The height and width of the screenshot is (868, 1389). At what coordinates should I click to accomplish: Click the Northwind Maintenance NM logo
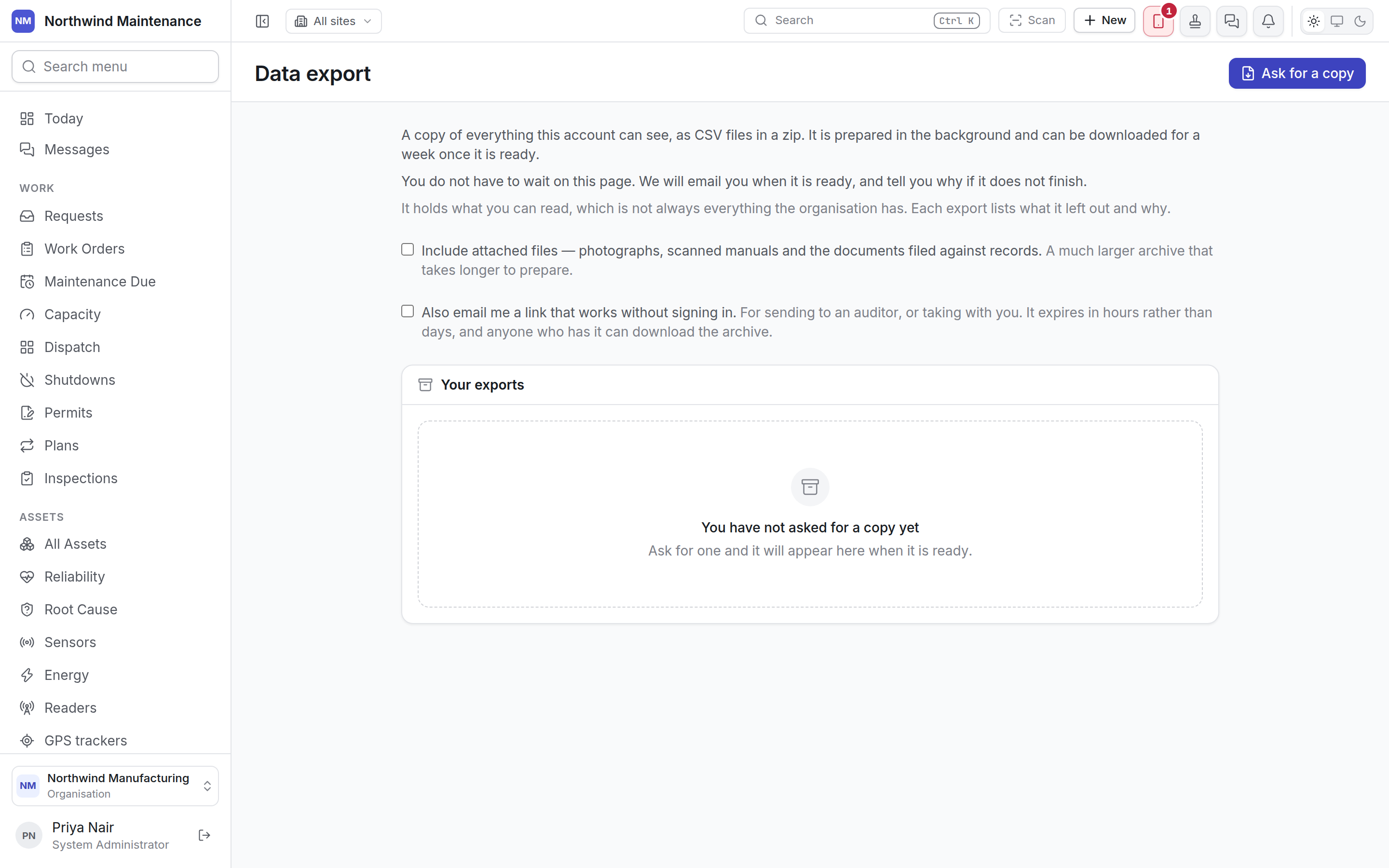(24, 21)
